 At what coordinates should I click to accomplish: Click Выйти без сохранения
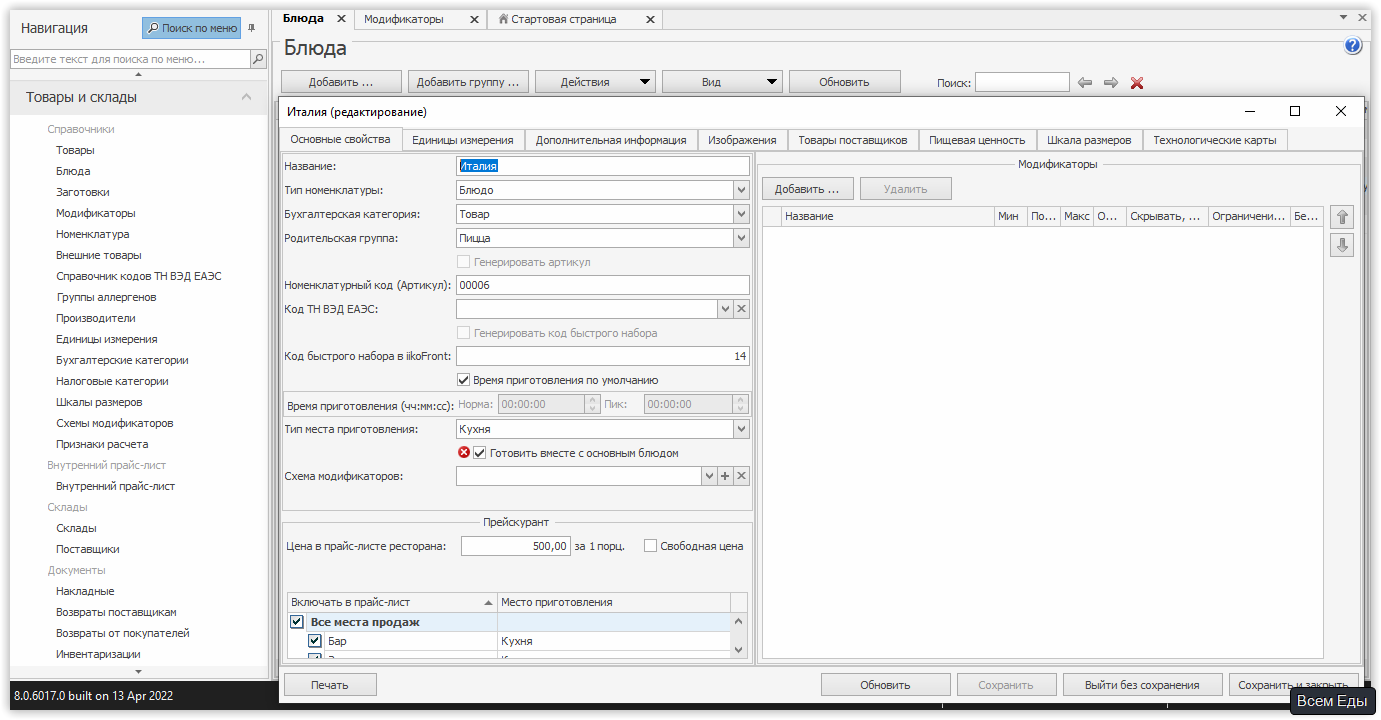[1142, 685]
